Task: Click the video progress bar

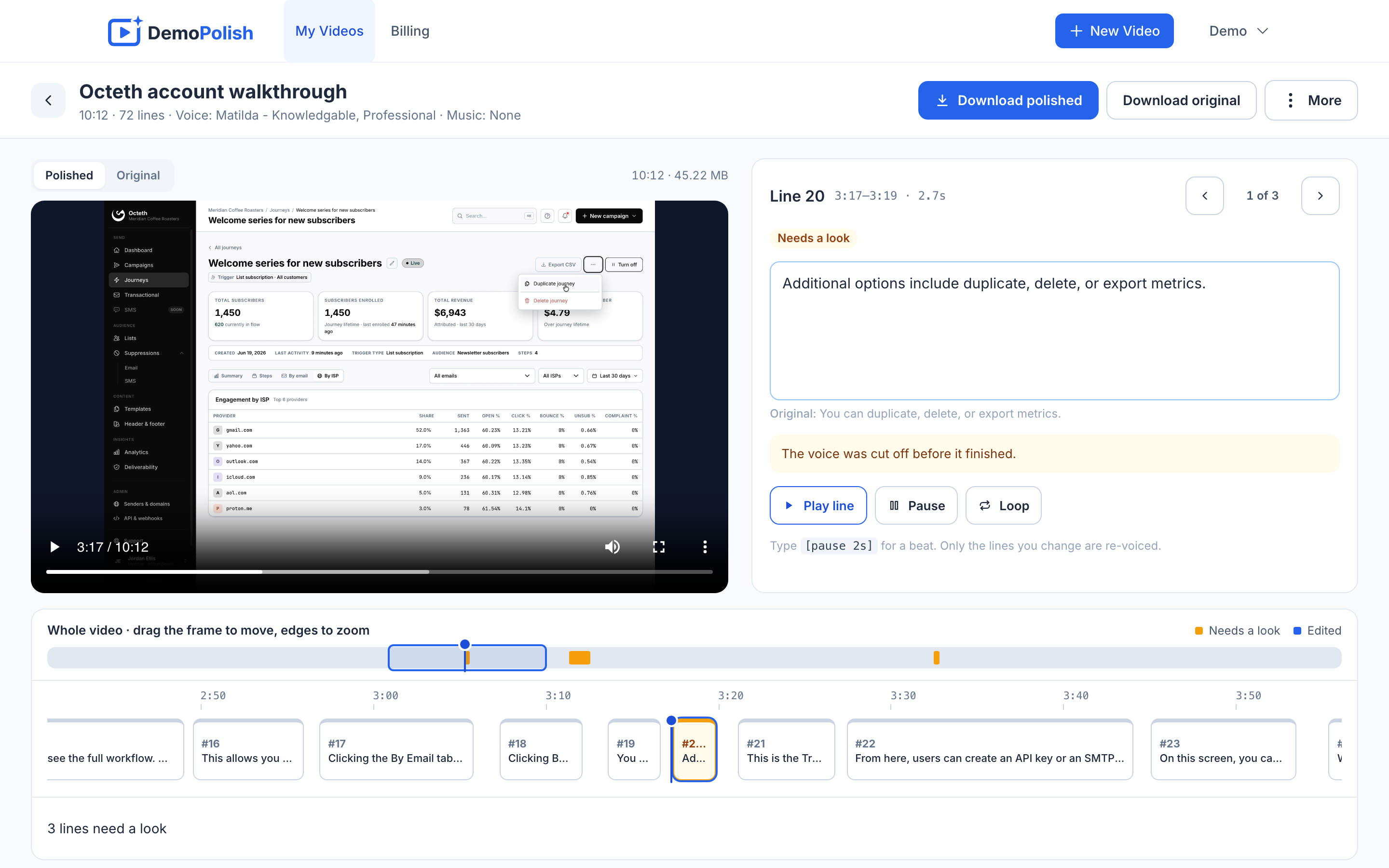Action: click(380, 572)
